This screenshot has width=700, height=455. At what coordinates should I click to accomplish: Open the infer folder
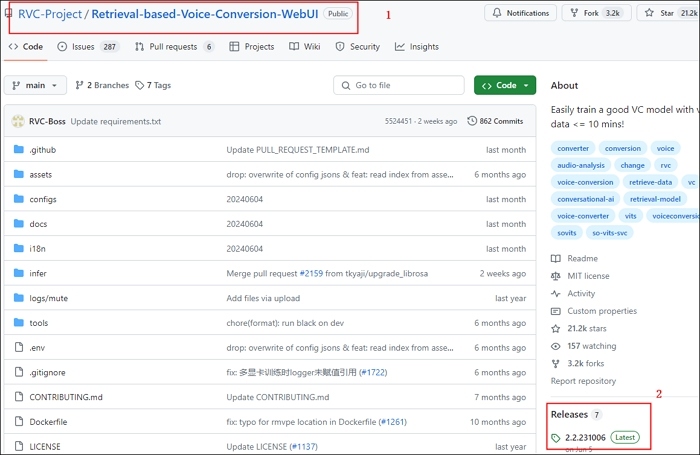pyautogui.click(x=39, y=273)
